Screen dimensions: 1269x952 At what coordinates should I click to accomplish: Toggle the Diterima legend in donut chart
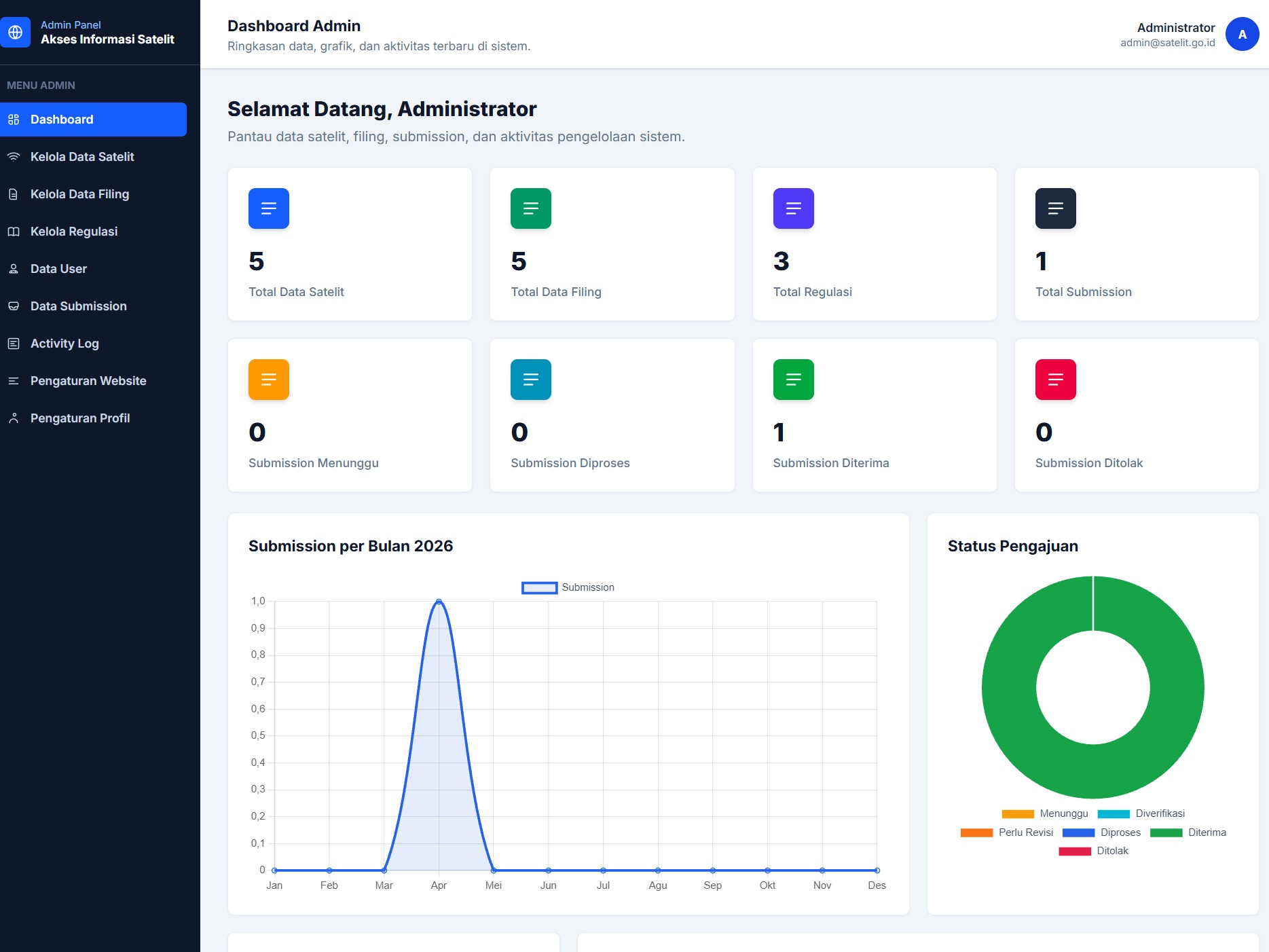(x=1188, y=832)
